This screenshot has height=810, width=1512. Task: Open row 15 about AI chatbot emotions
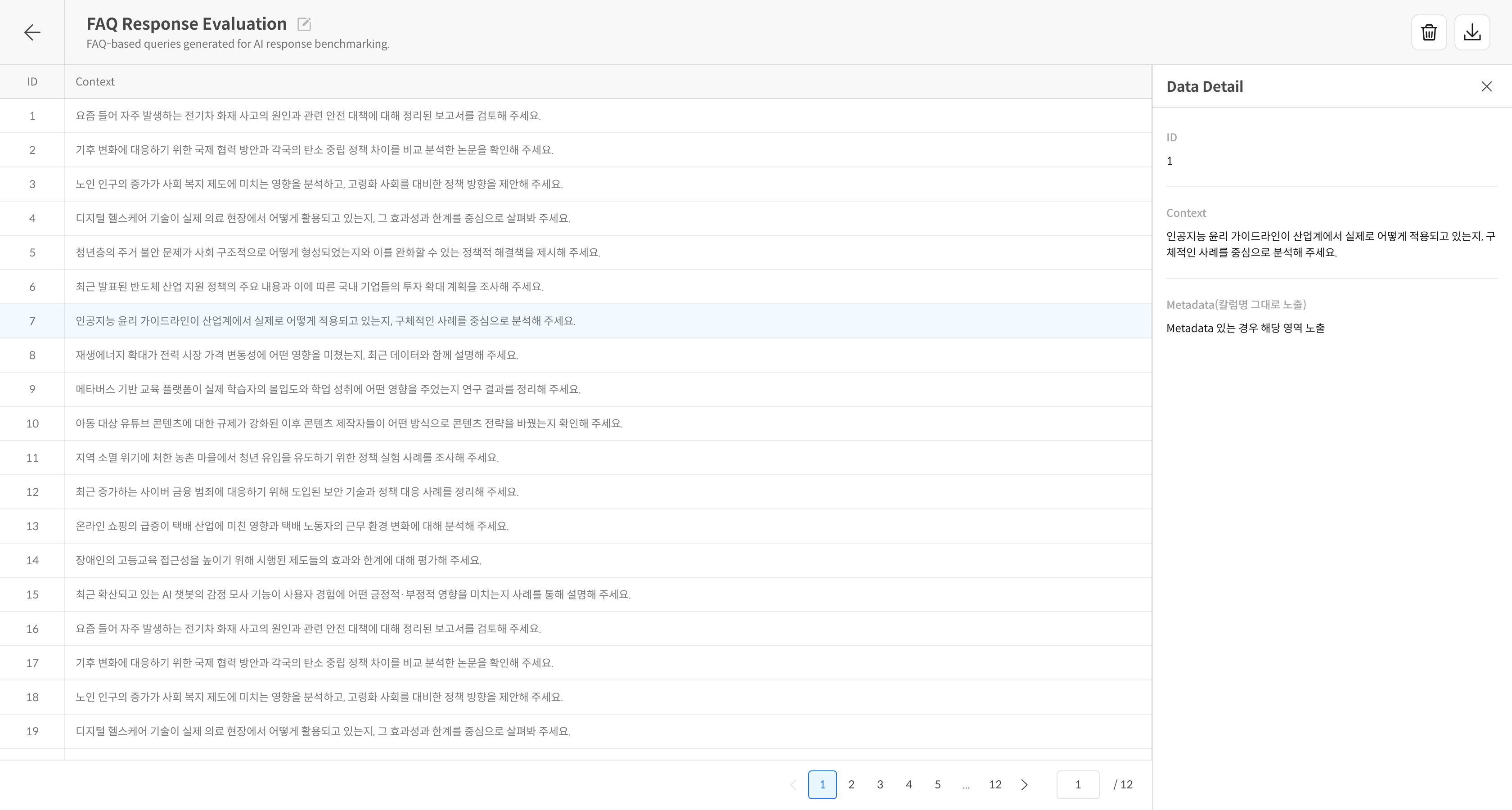click(x=352, y=594)
